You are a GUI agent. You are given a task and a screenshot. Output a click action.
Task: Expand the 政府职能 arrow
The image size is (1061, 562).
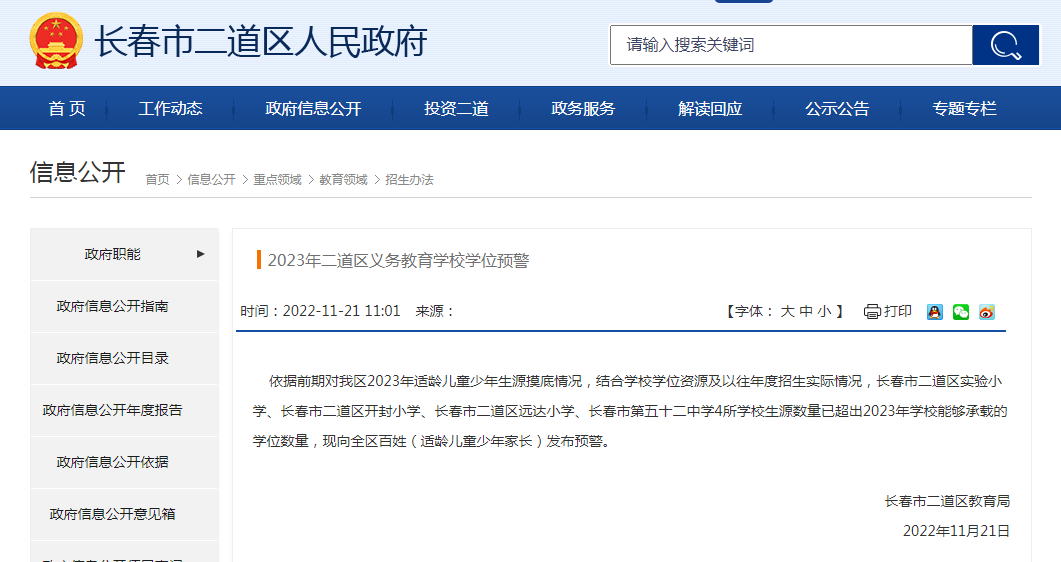(200, 254)
